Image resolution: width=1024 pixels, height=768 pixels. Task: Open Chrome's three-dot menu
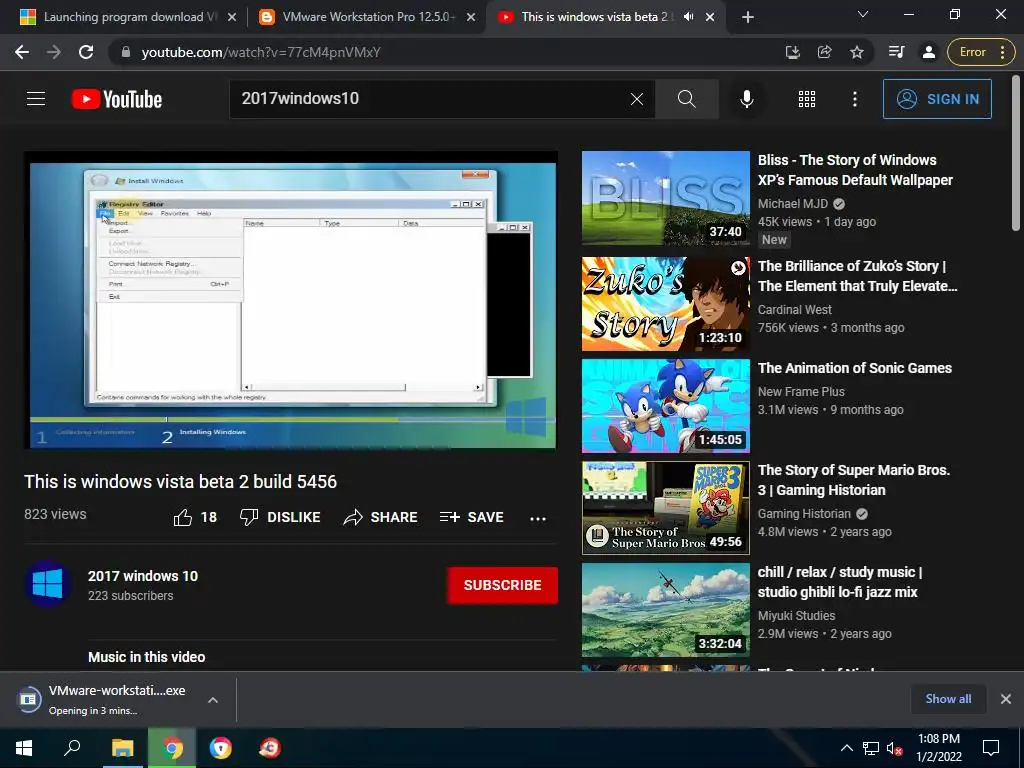(x=1003, y=52)
